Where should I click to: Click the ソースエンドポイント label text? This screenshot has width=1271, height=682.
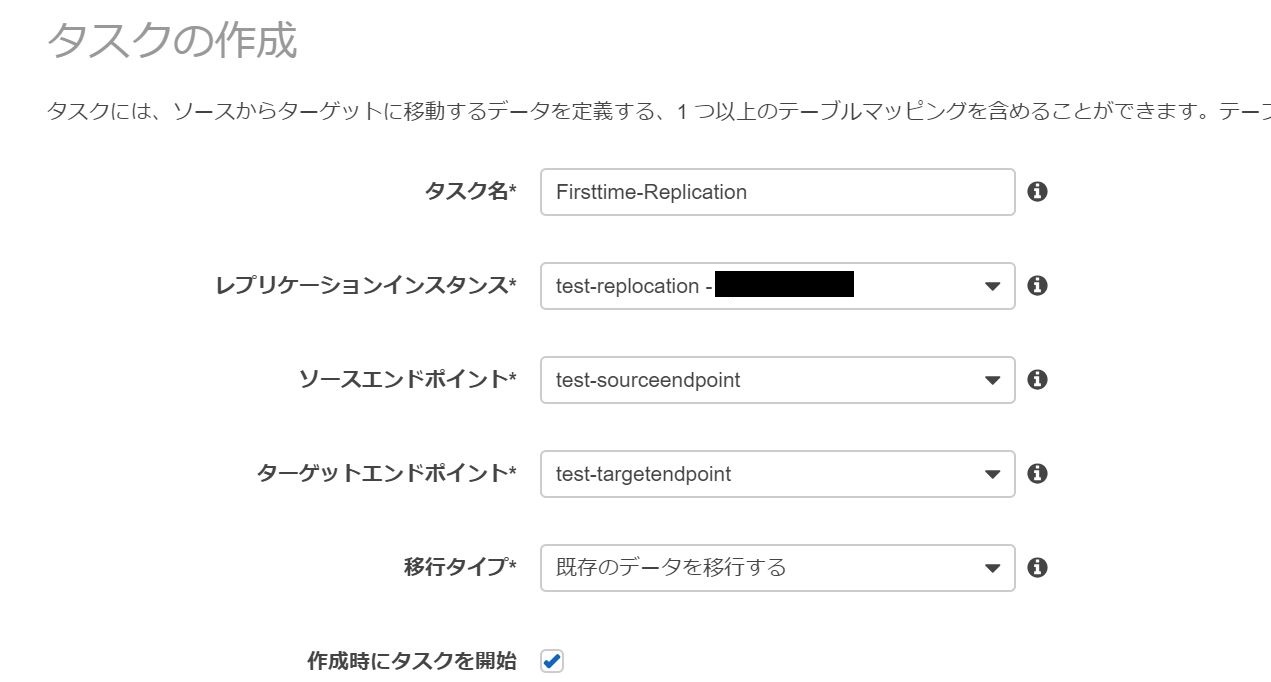click(x=407, y=379)
